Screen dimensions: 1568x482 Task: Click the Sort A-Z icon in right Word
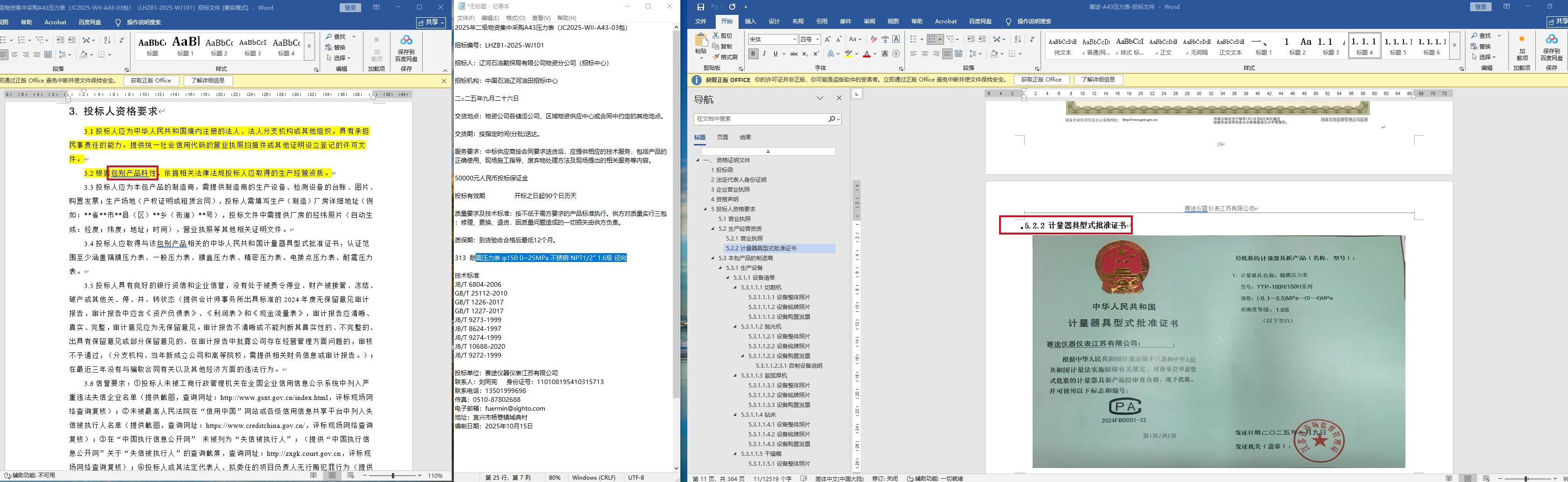coord(1018,39)
